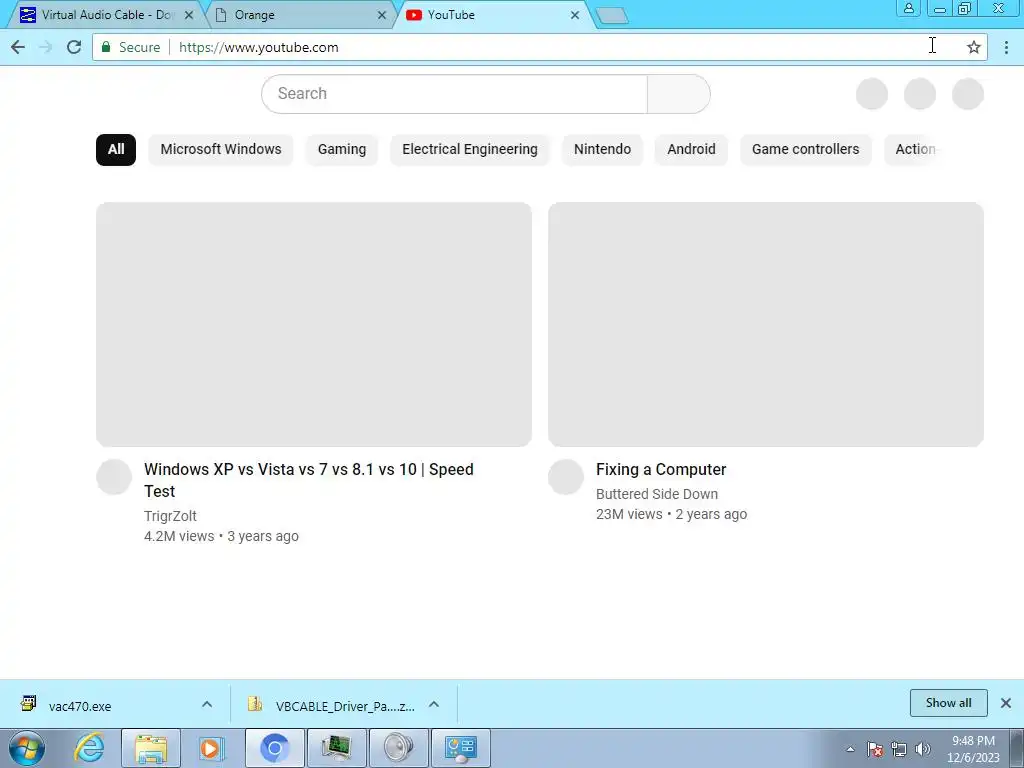Click the address bar showing youtube.com
This screenshot has width=1024, height=768.
(x=539, y=47)
